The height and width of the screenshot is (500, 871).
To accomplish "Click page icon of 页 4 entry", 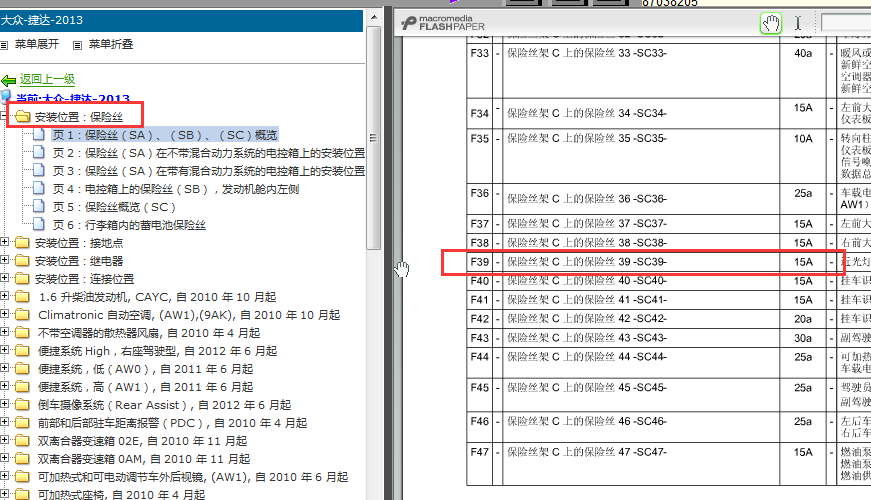I will pyautogui.click(x=39, y=188).
